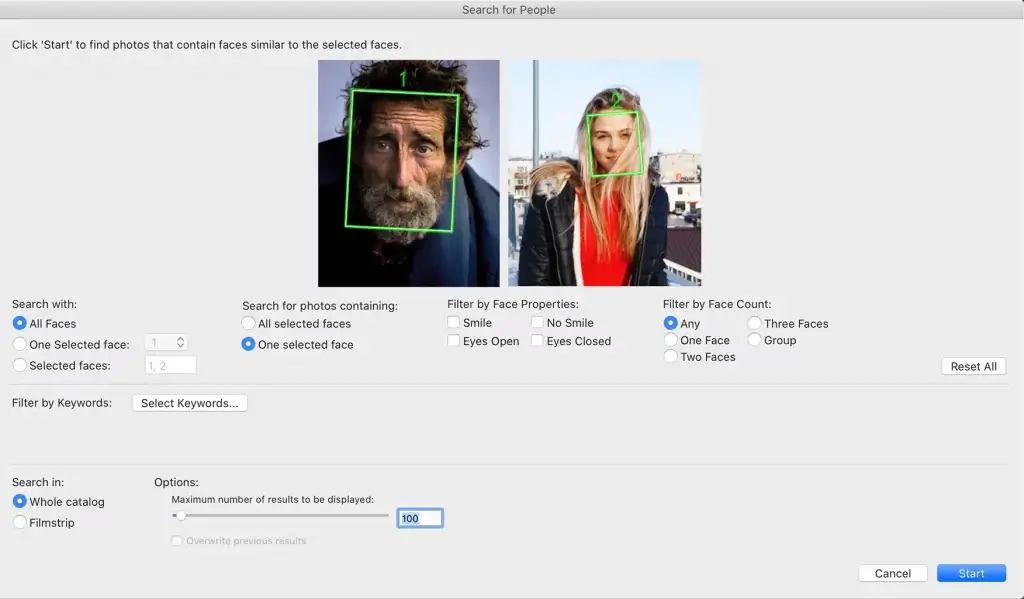Check the No Smile filter

538,323
